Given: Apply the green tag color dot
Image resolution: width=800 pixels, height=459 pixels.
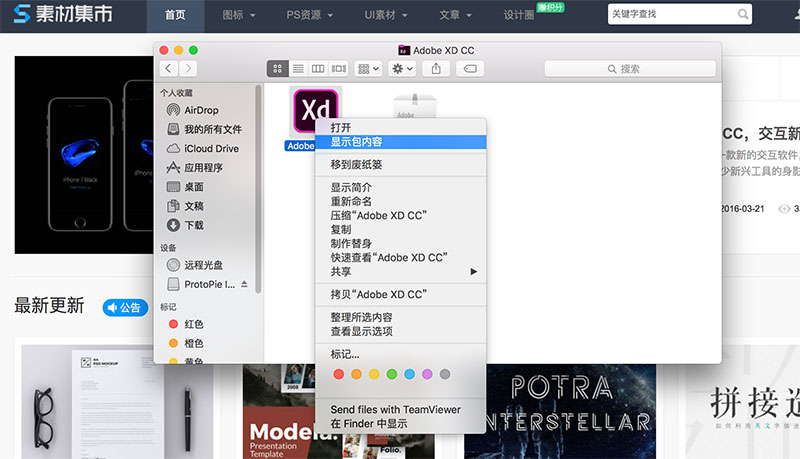Looking at the screenshot, I should [x=392, y=374].
